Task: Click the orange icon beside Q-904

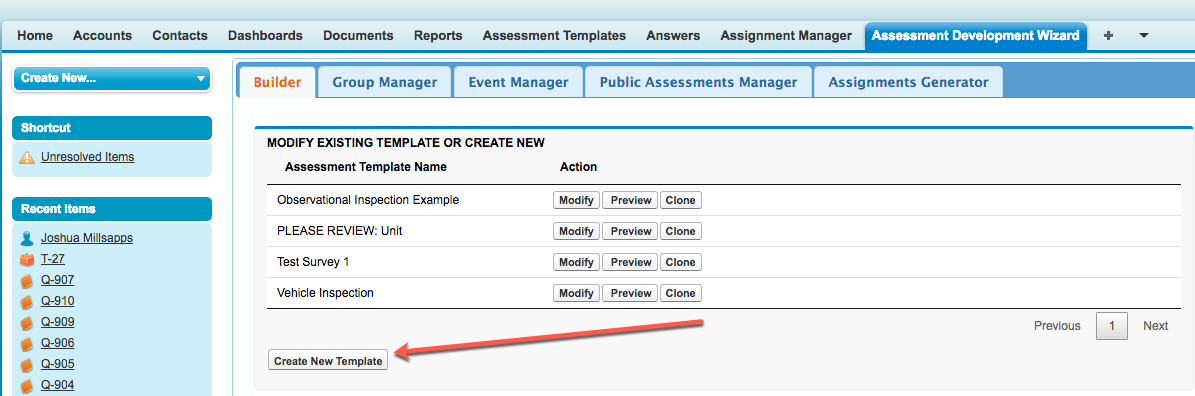Action: (27, 385)
